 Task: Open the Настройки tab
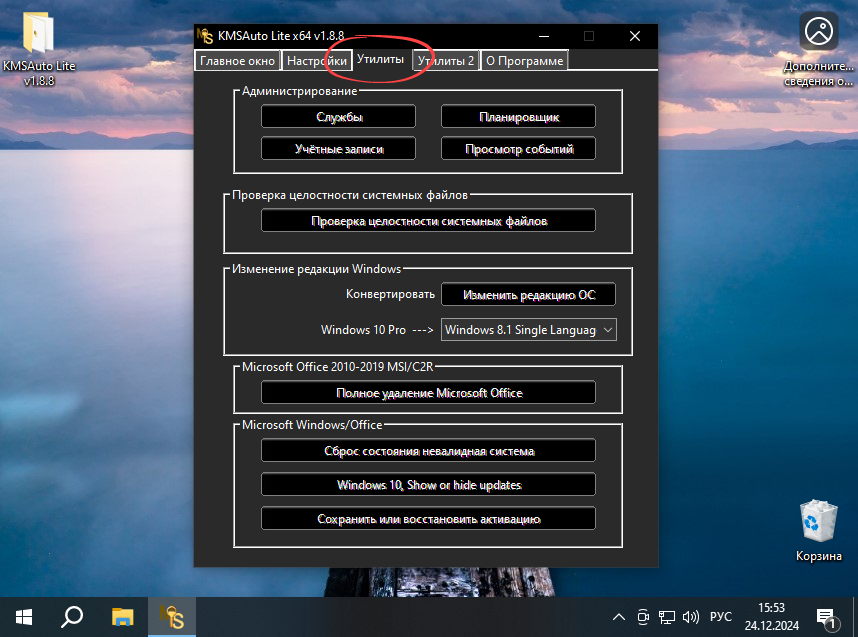coord(316,61)
